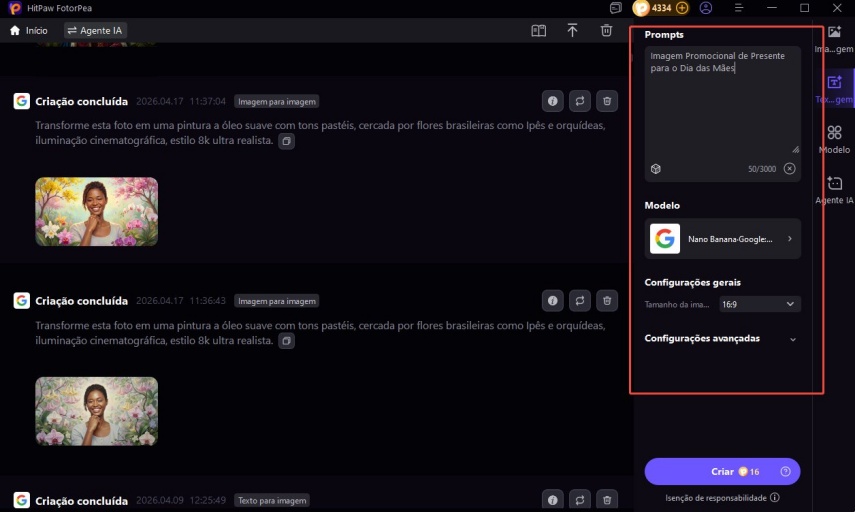The height and width of the screenshot is (512, 855).
Task: Click the delete trash icon in top toolbar
Action: (606, 31)
